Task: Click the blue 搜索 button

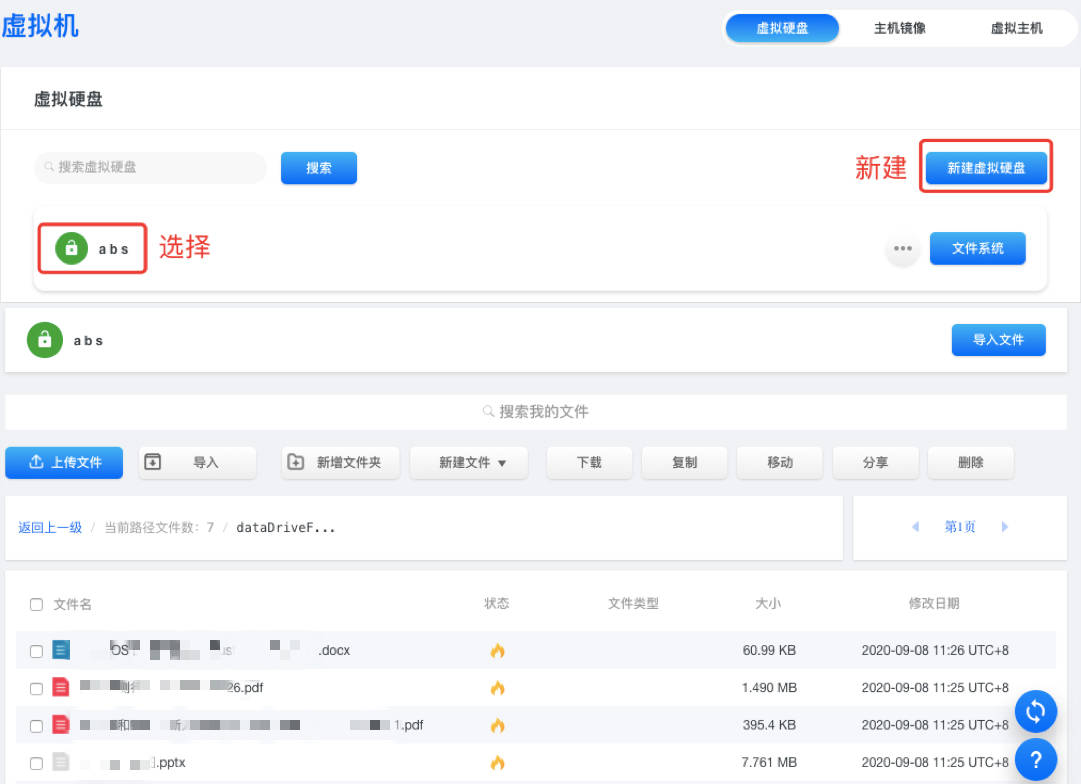Action: [x=319, y=168]
